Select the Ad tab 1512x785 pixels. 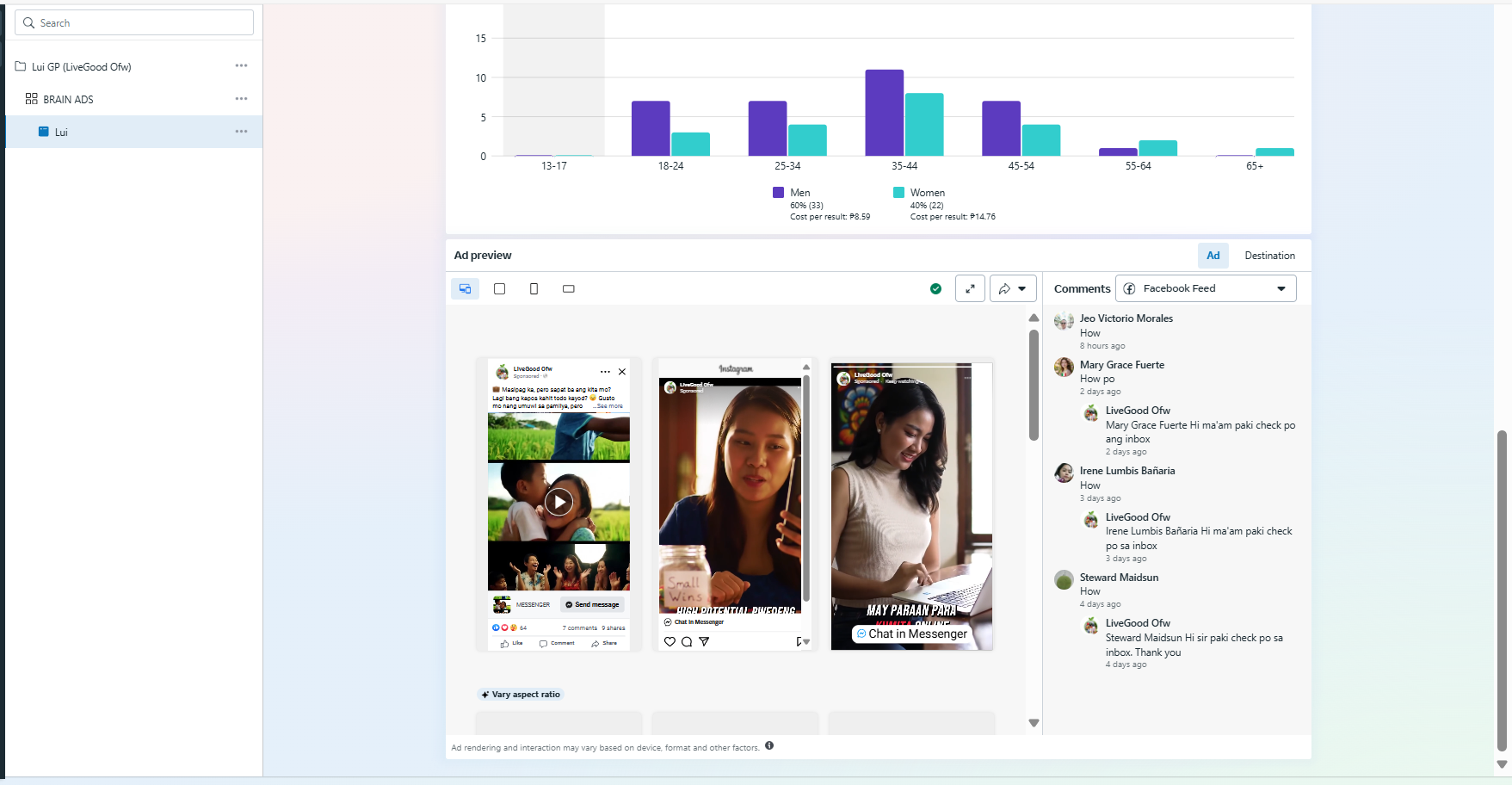tap(1213, 256)
